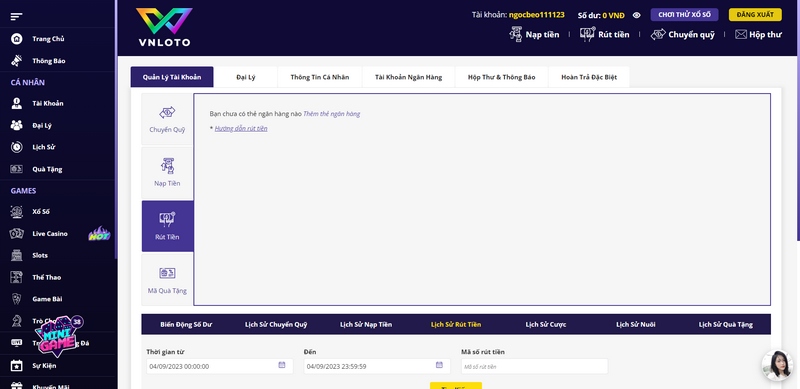Open start date calendar picker
The image size is (800, 389).
pos(282,365)
